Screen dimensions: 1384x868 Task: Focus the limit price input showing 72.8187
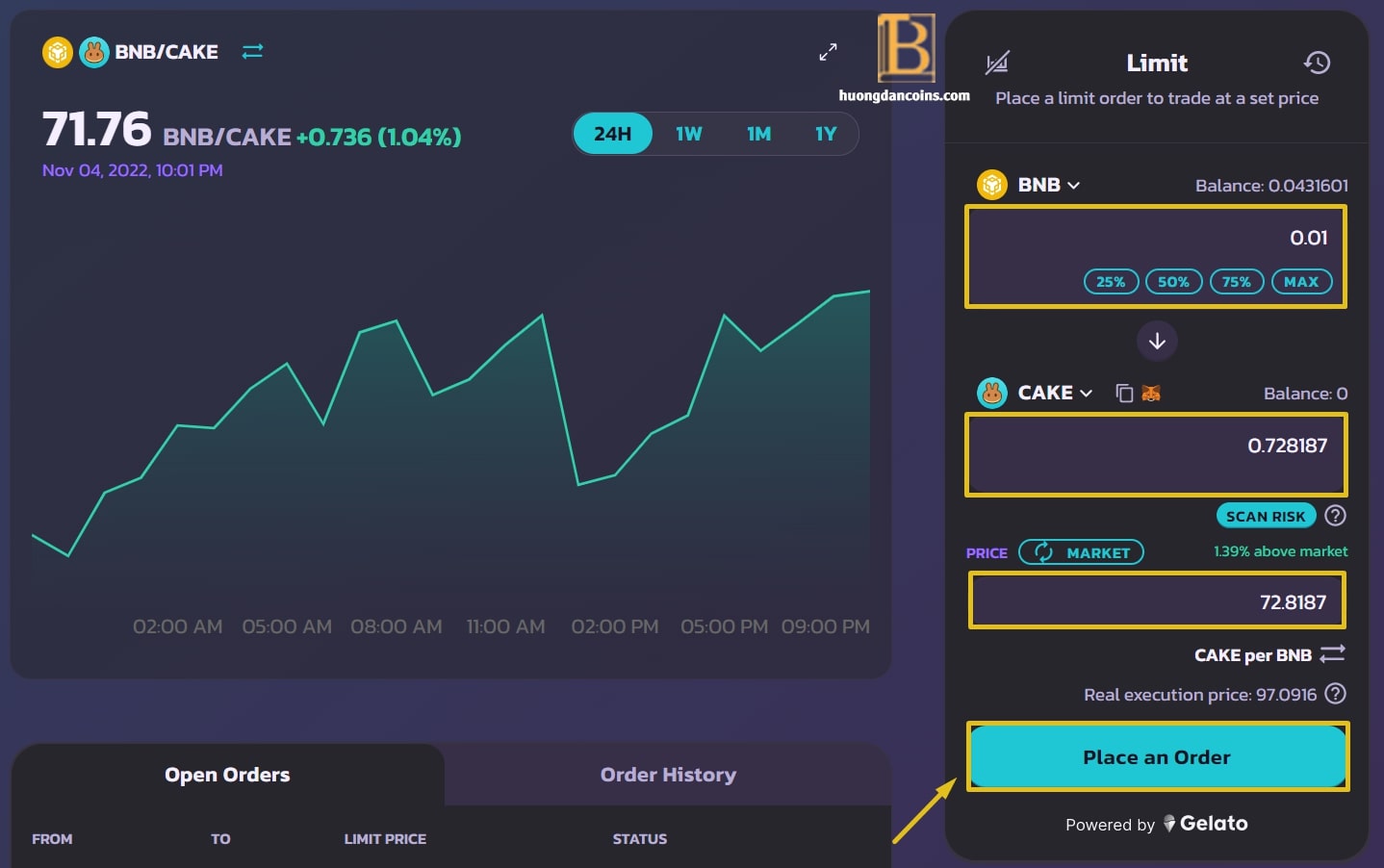(1156, 600)
